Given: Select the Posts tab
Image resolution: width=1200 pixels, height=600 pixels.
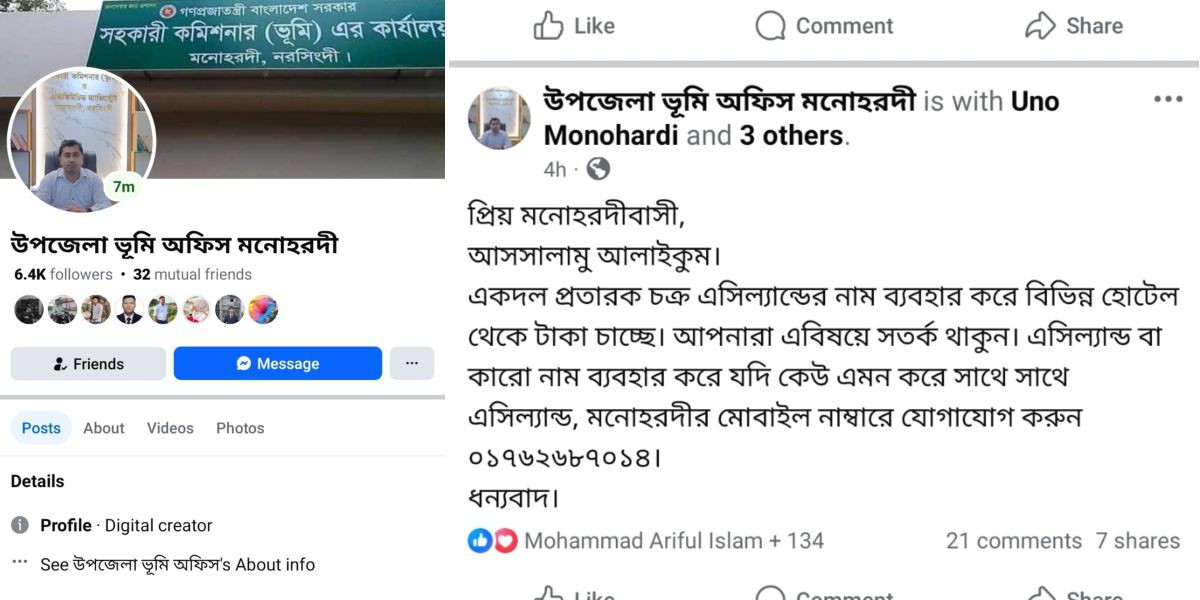Looking at the screenshot, I should tap(41, 428).
